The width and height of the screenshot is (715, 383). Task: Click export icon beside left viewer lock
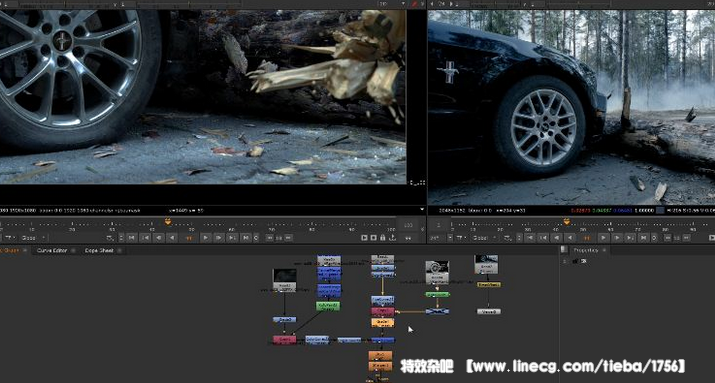point(393,238)
